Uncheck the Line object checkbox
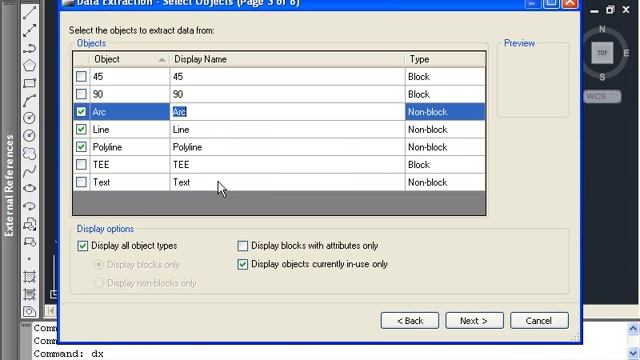This screenshot has width=640, height=360. point(81,129)
